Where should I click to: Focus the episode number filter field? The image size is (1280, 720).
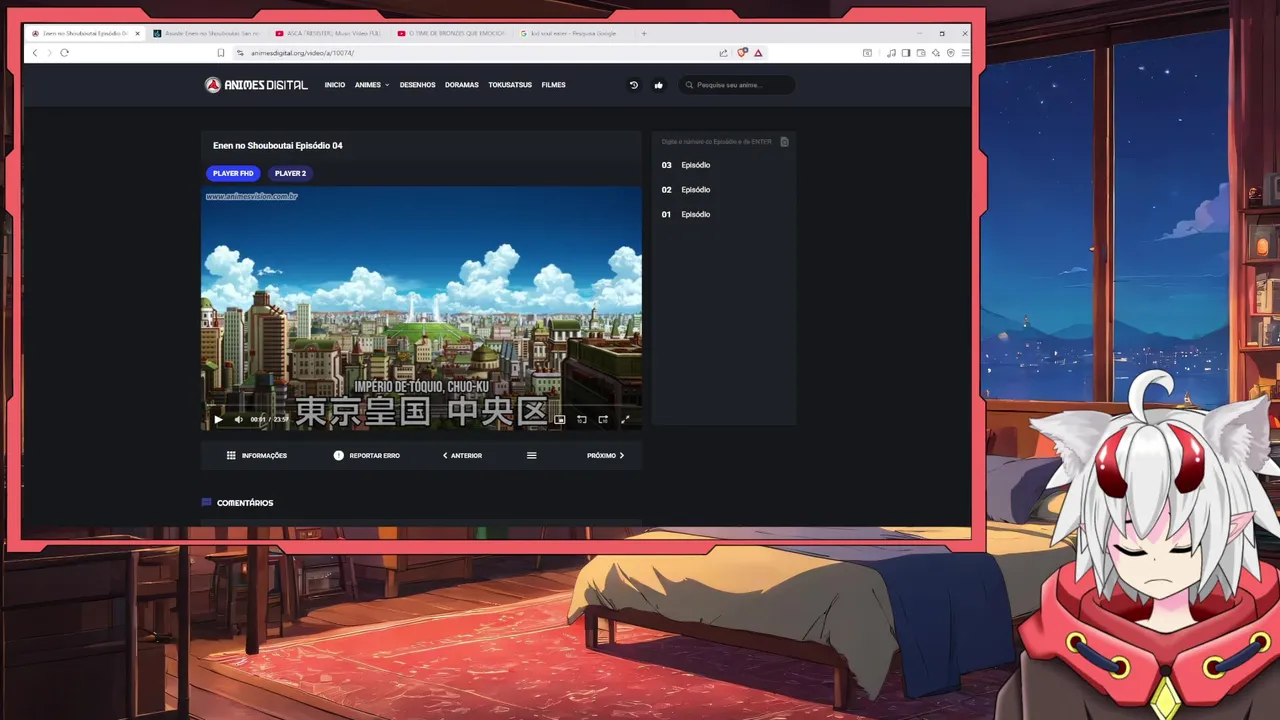click(716, 142)
